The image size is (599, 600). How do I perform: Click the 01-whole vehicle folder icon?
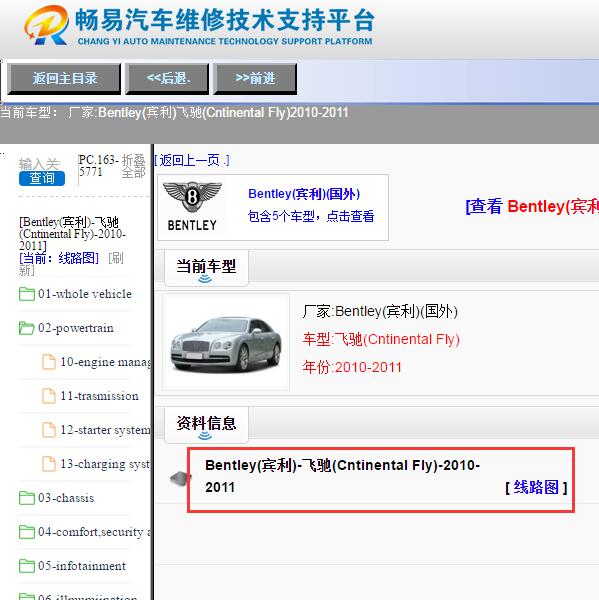point(27,294)
